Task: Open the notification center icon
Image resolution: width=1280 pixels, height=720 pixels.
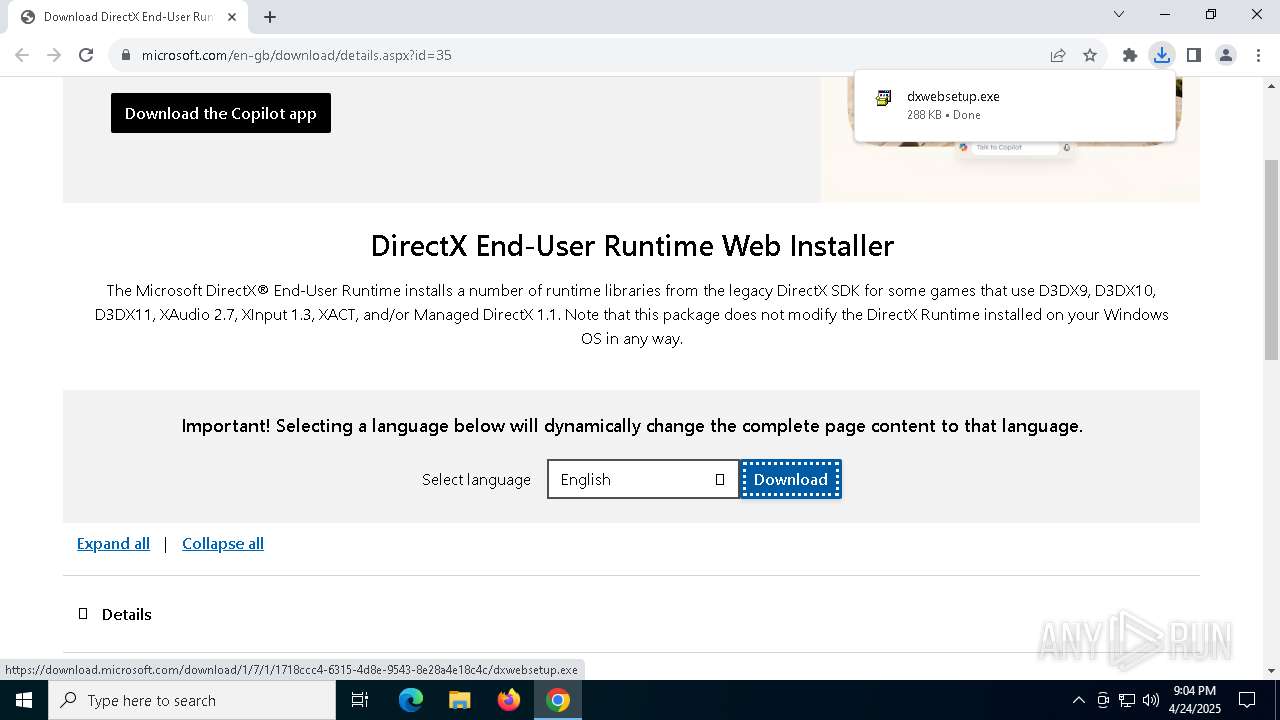Action: tap(1247, 700)
